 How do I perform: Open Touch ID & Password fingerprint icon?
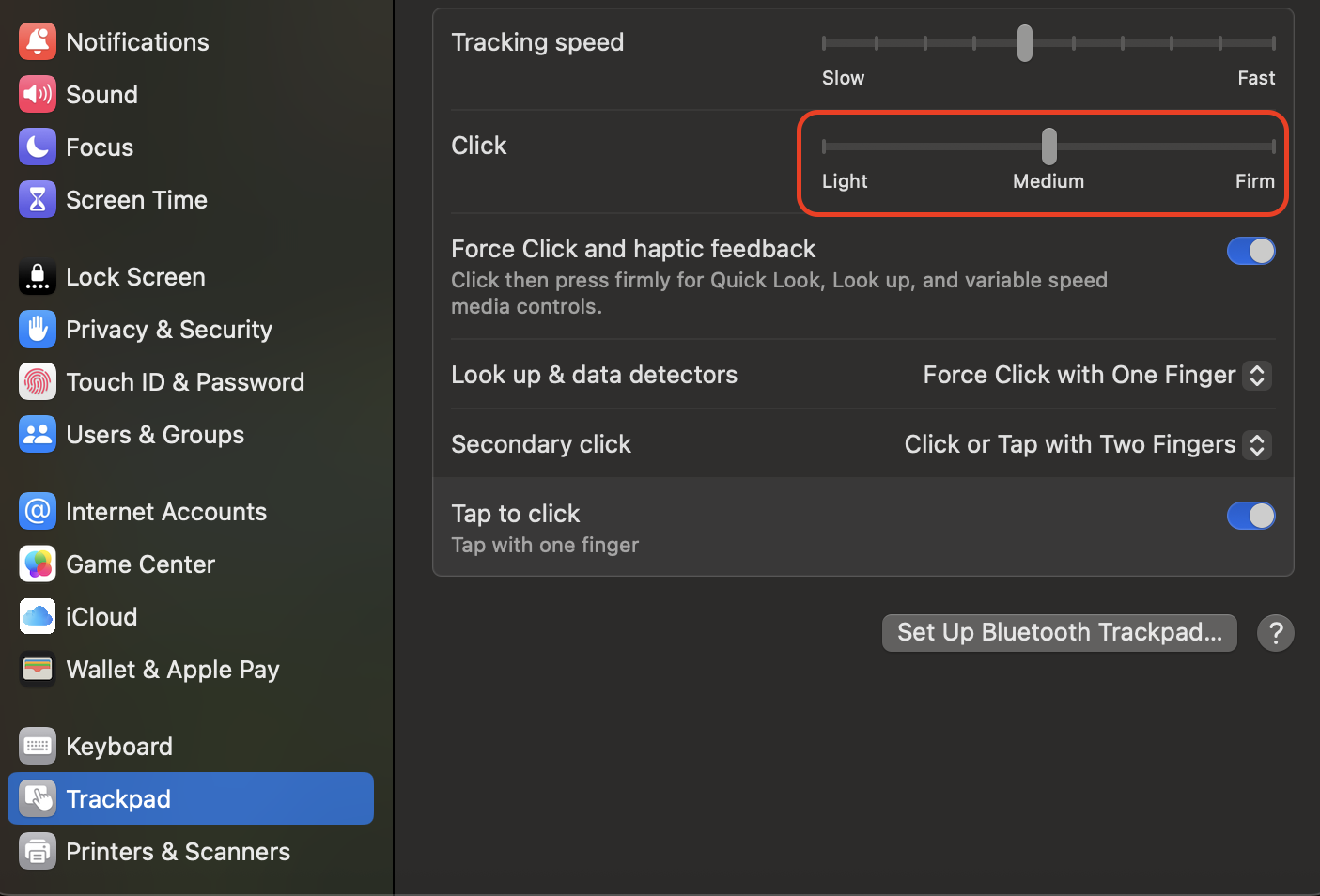click(38, 381)
